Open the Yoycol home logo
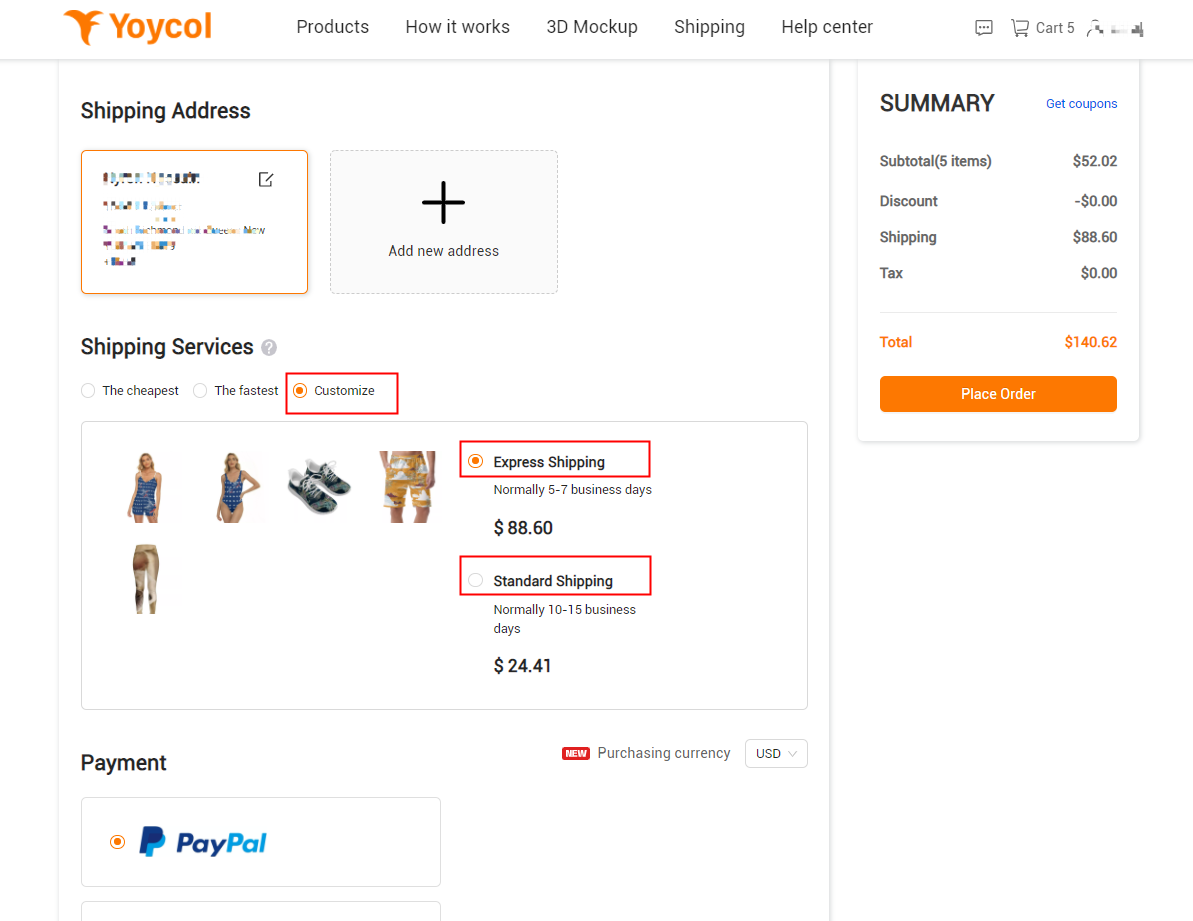The image size is (1193, 921). point(137,27)
